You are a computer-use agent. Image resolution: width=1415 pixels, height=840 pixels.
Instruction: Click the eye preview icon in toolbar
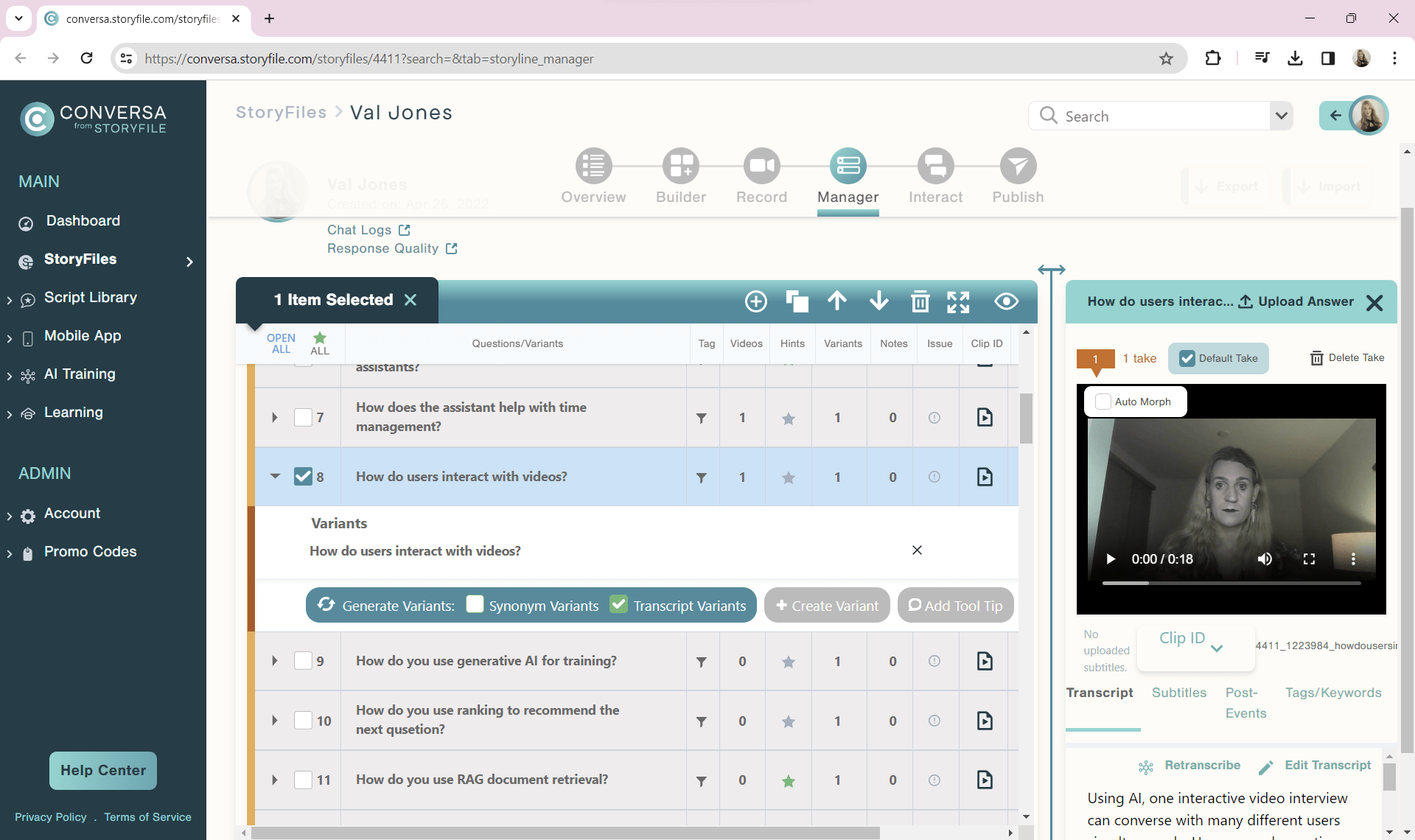1006,301
